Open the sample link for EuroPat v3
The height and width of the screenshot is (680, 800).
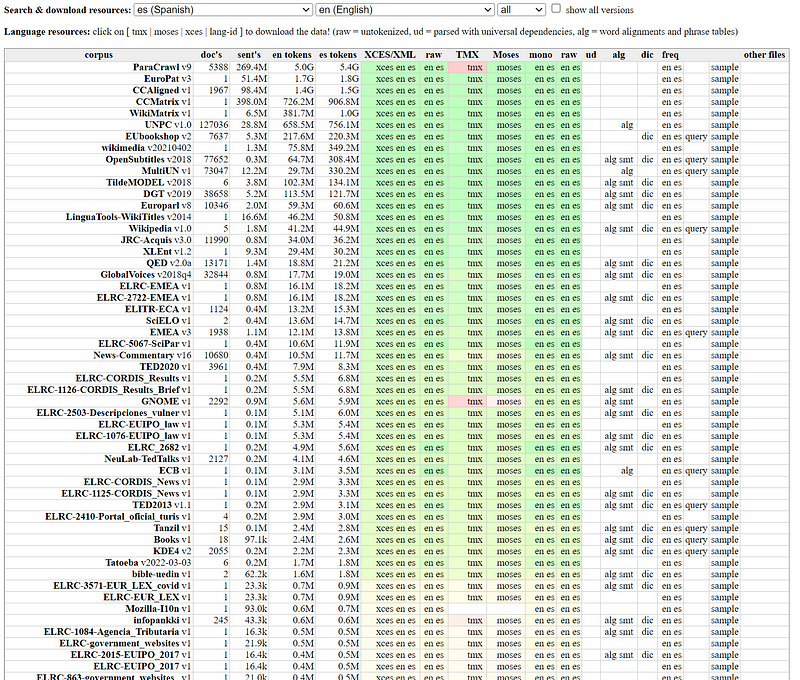[x=724, y=77]
